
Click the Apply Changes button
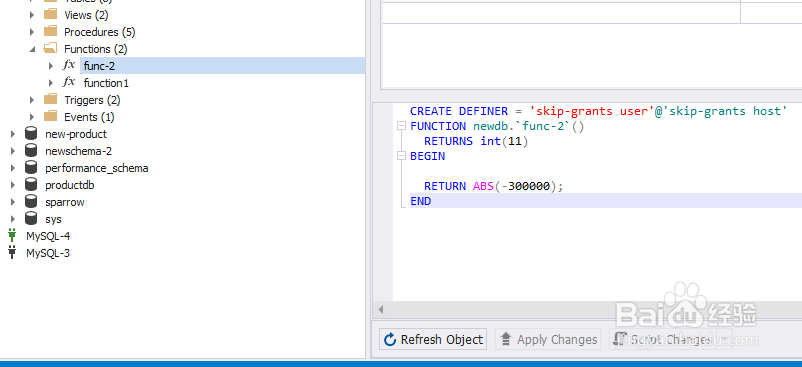(549, 339)
